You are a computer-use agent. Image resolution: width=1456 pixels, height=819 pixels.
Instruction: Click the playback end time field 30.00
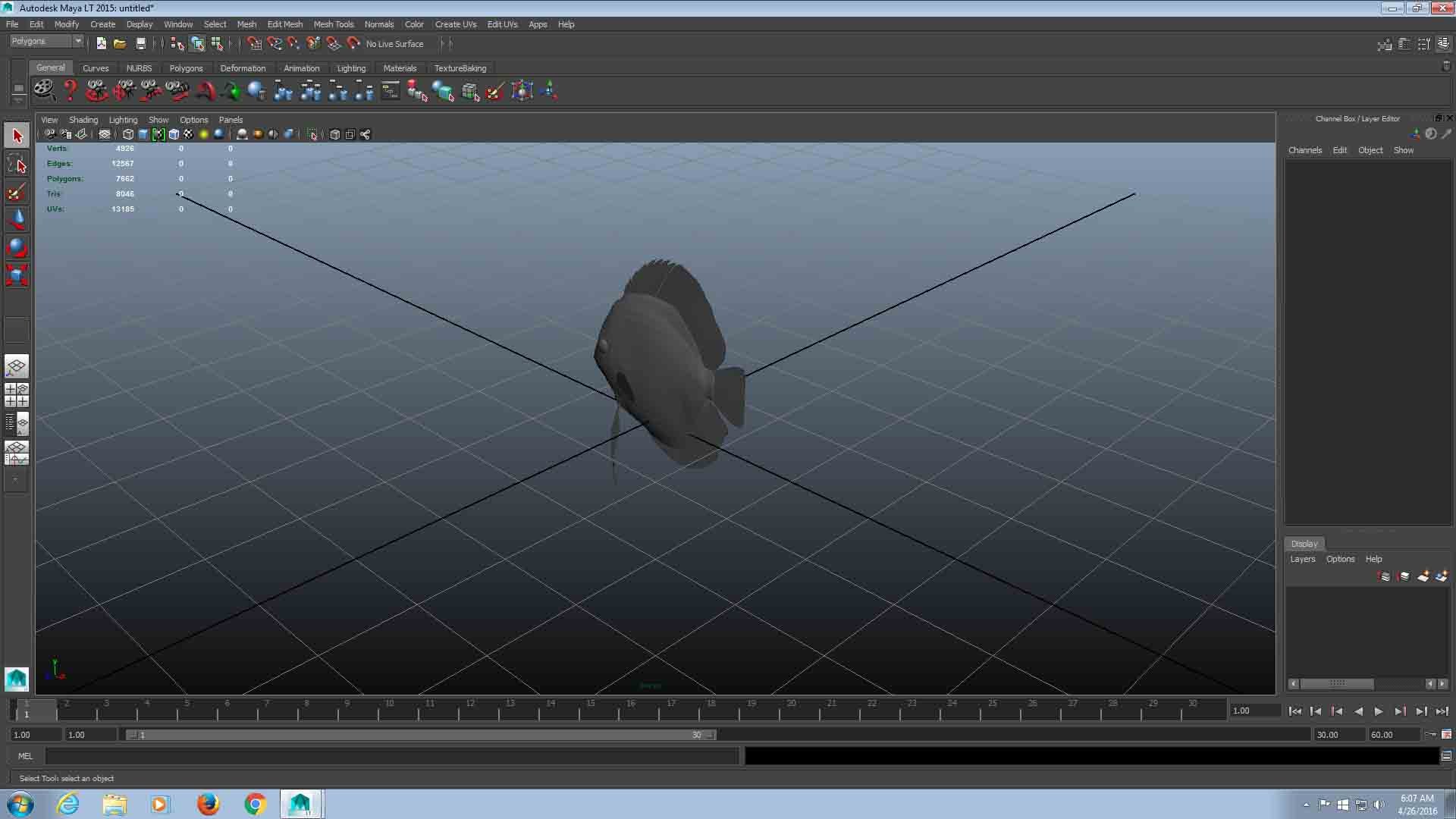coord(1338,735)
